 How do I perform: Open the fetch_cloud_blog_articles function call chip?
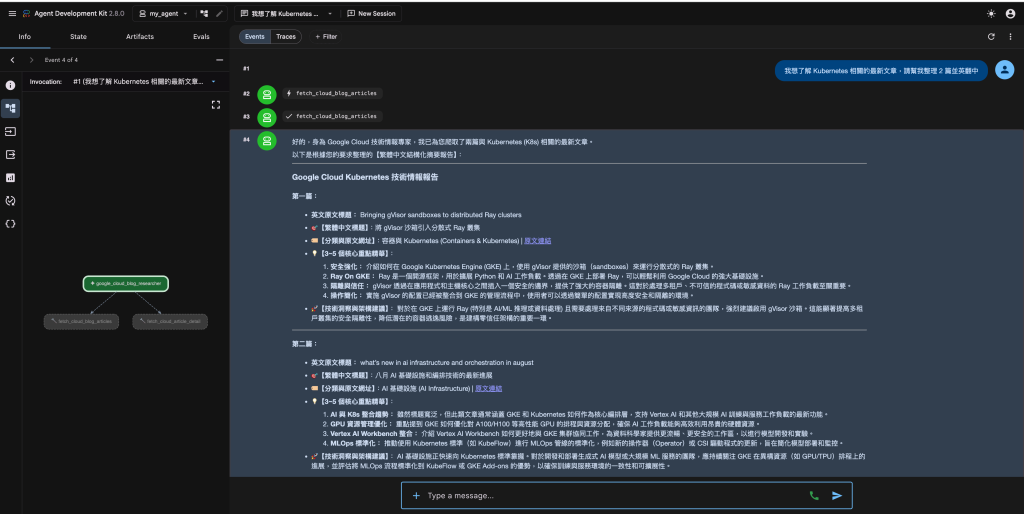tap(332, 93)
